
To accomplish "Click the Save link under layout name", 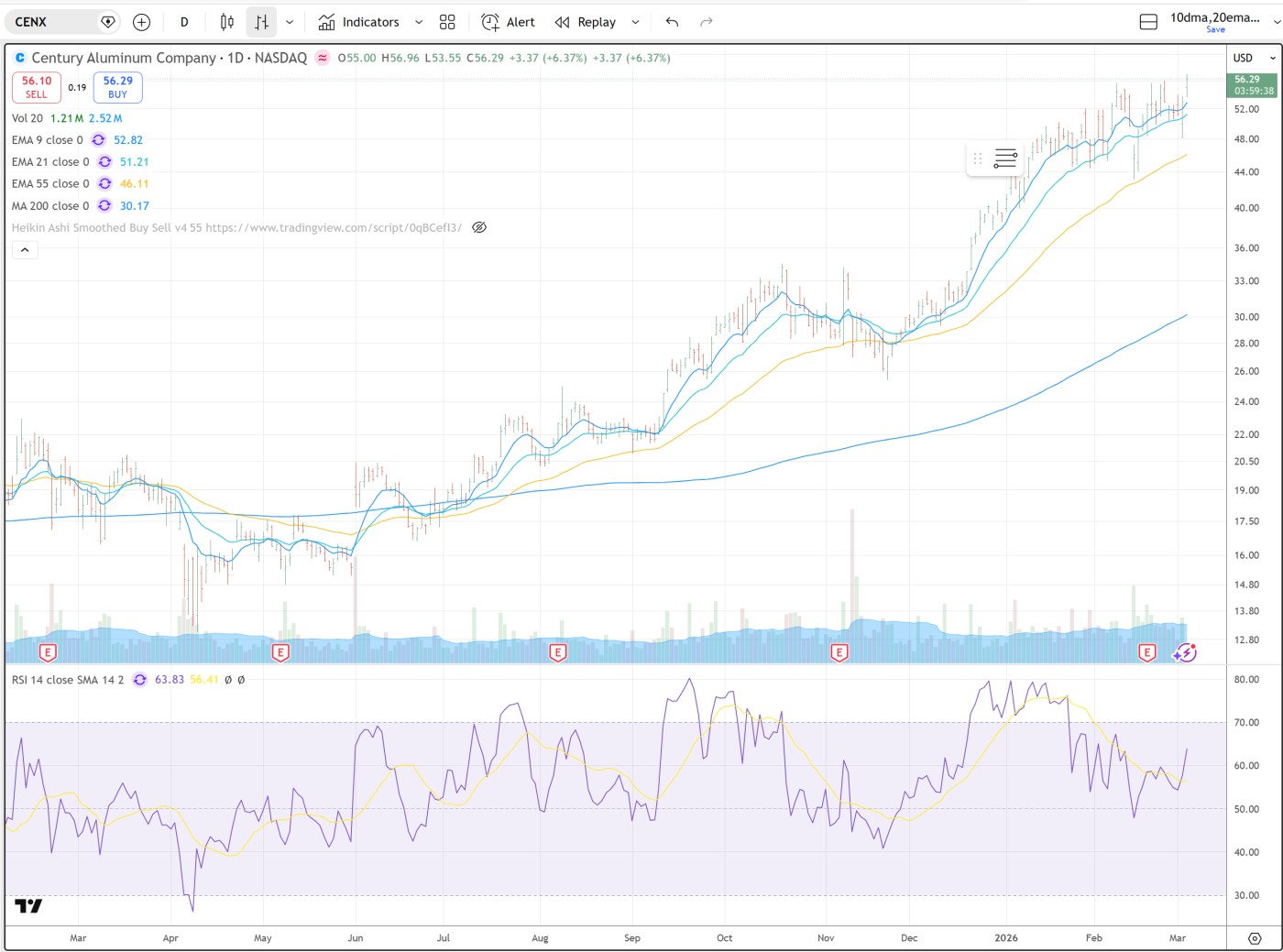I will coord(1215,30).
